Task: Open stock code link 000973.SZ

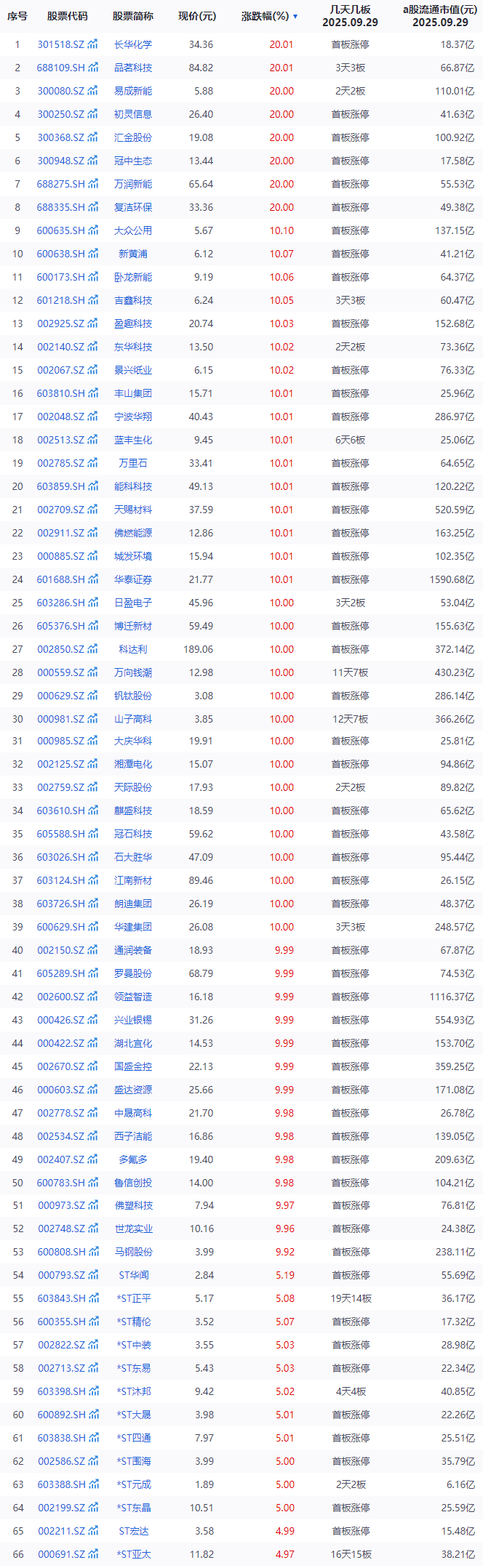Action: tap(62, 1205)
